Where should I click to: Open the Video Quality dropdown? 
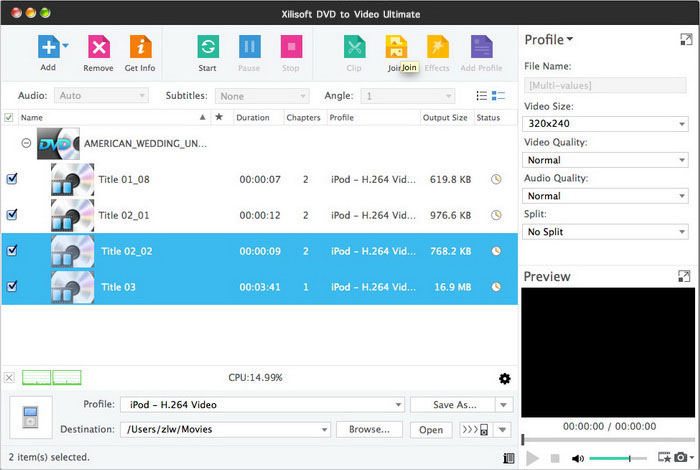[605, 160]
